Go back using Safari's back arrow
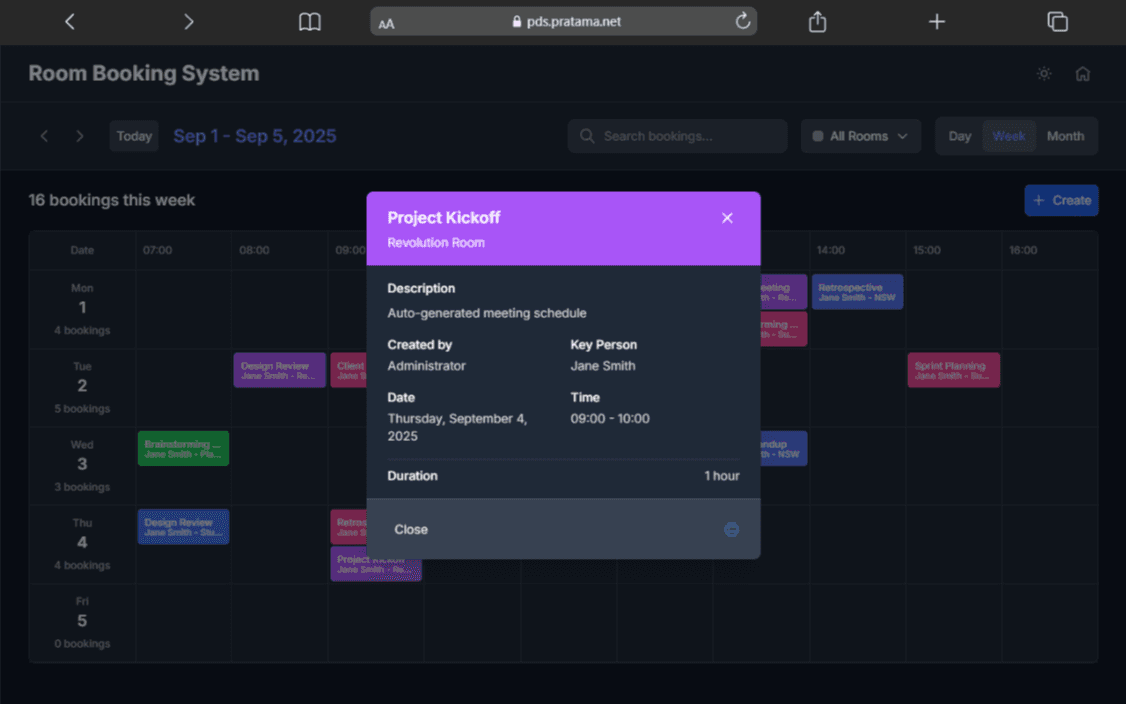This screenshot has width=1126, height=704. (x=70, y=22)
